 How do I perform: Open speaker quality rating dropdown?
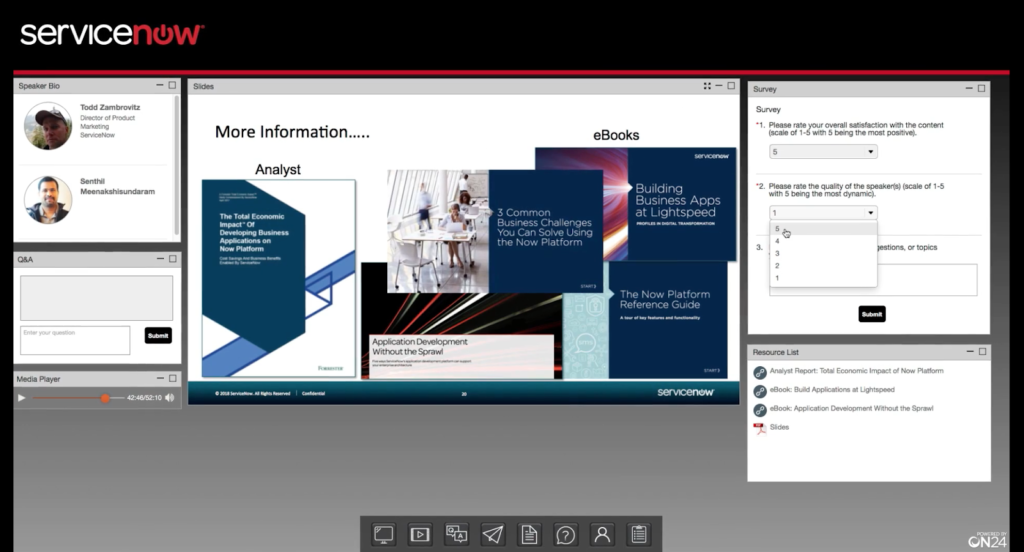(823, 212)
